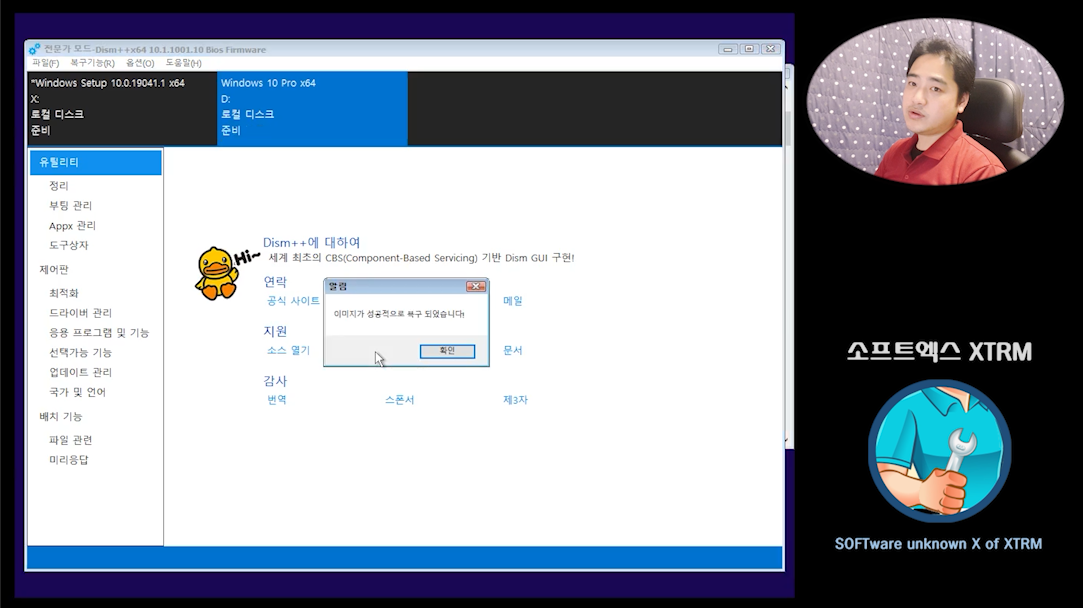This screenshot has width=1083, height=608.
Task: Click the 확인 button in the alert dialog
Action: 447,351
